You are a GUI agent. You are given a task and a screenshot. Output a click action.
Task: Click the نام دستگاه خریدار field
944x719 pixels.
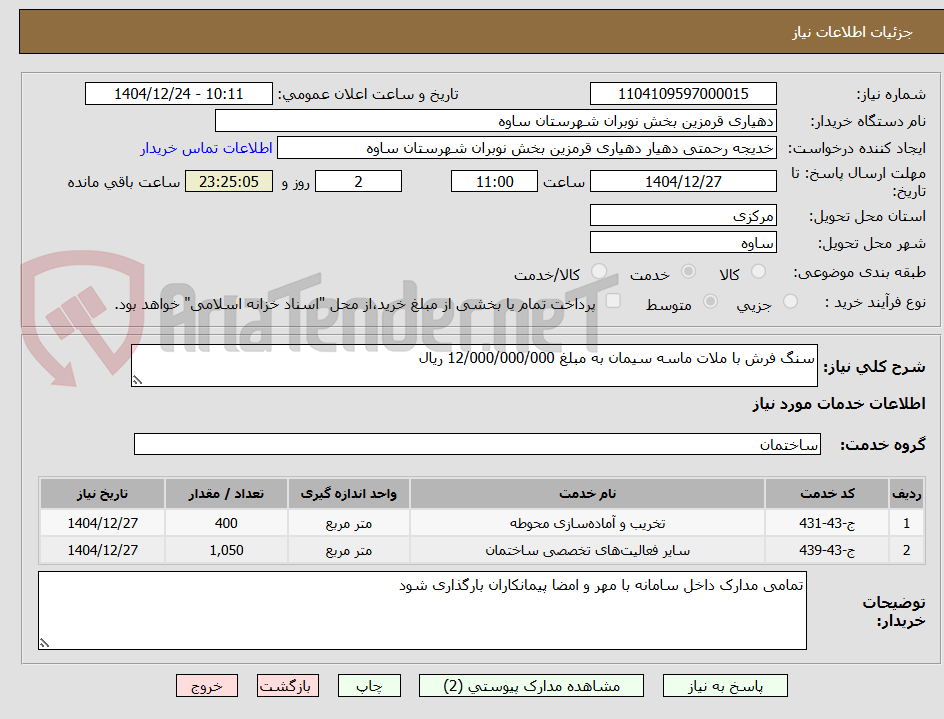click(x=495, y=121)
